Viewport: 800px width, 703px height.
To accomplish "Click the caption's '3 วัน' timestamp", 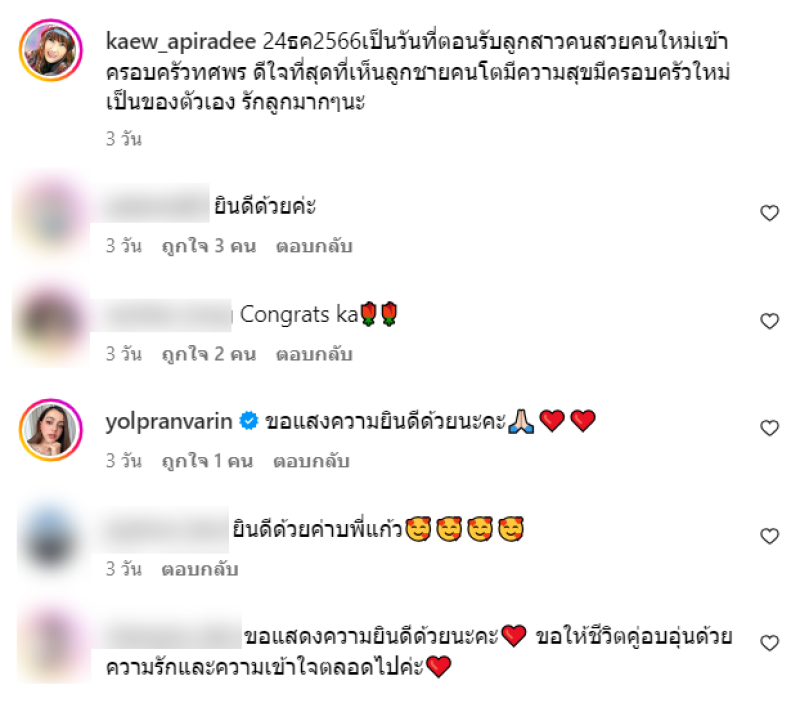I will point(123,139).
